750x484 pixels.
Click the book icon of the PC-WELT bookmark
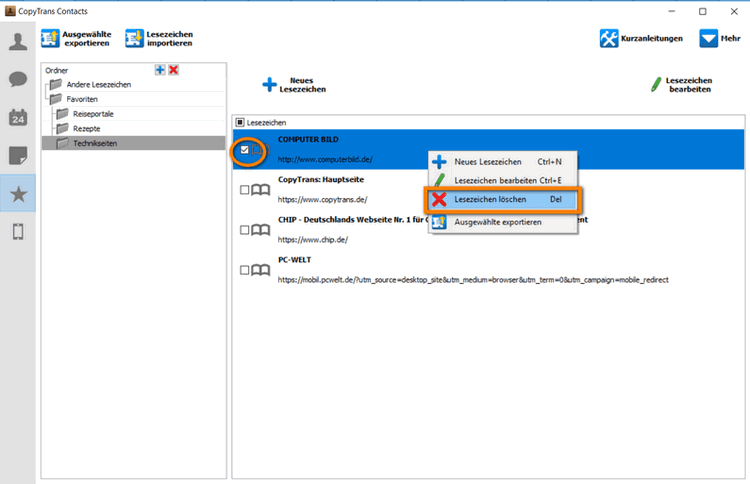(261, 270)
